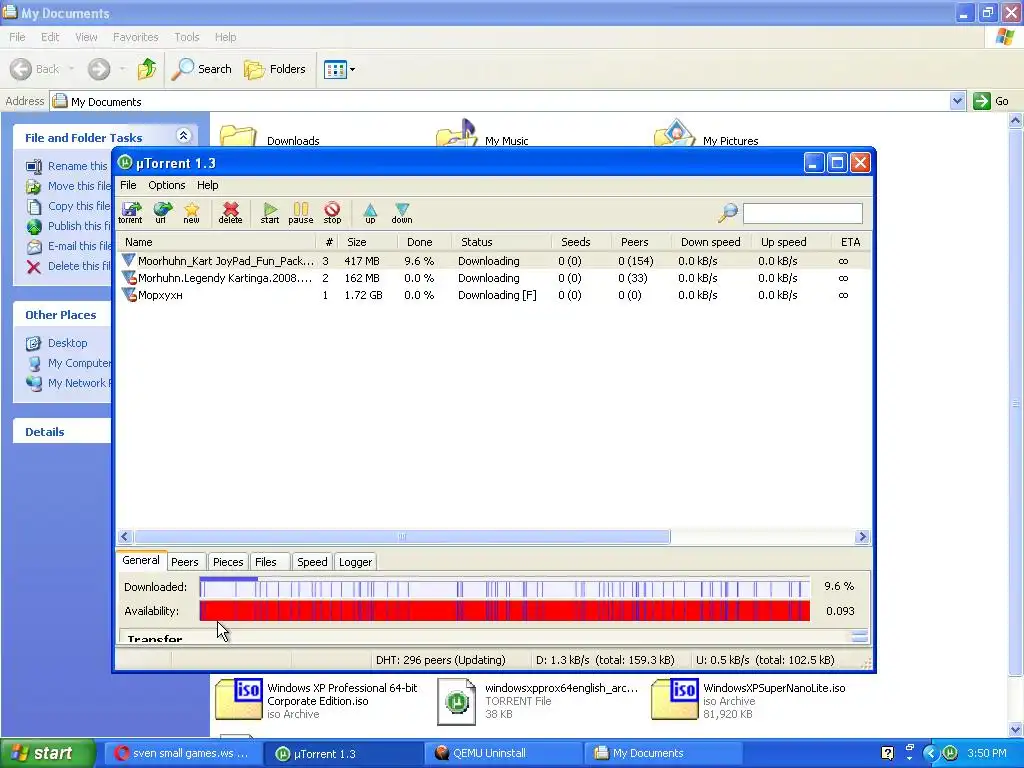This screenshot has width=1024, height=768.
Task: Click the Windows start button
Action: point(48,753)
